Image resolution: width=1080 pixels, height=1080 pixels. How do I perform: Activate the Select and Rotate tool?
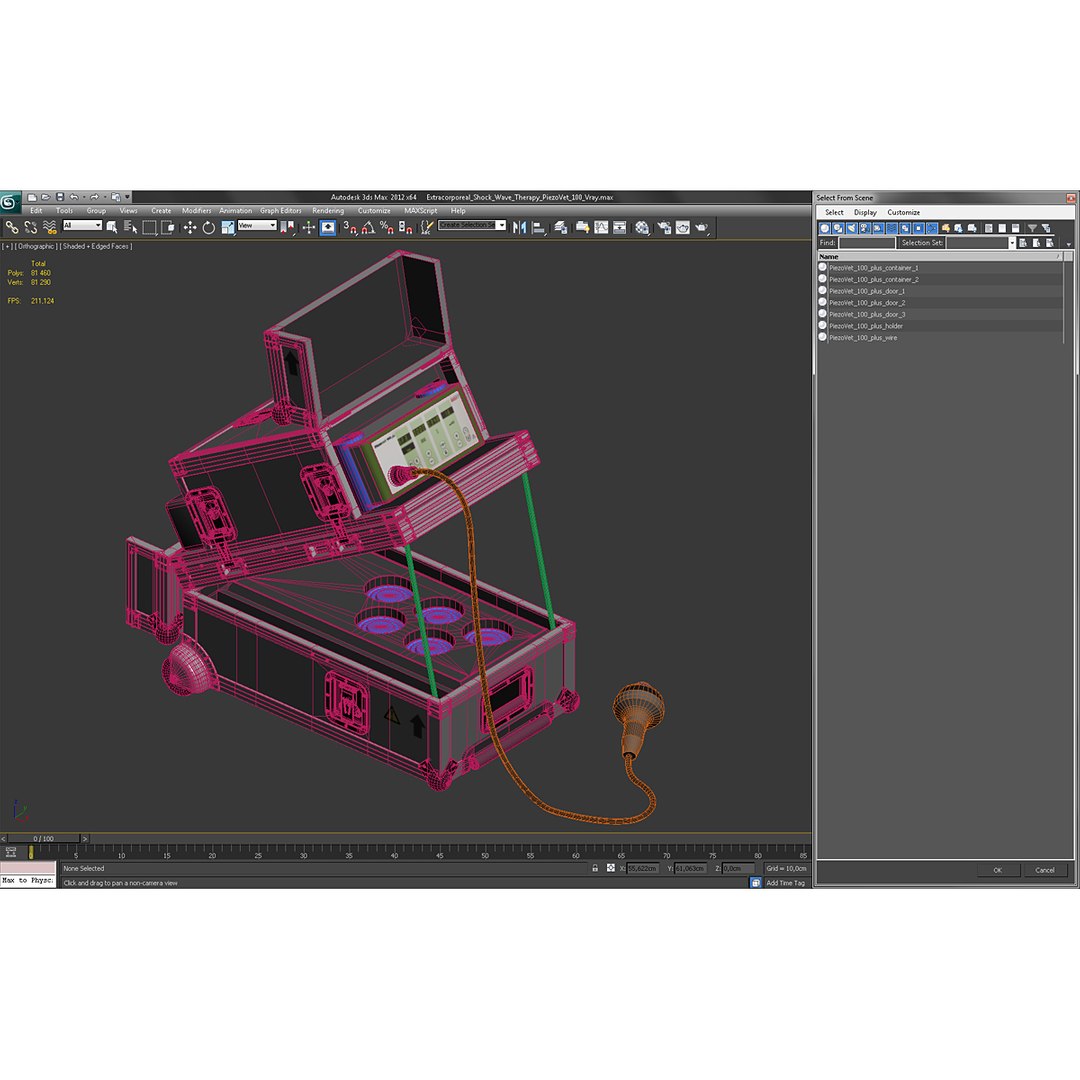(209, 227)
